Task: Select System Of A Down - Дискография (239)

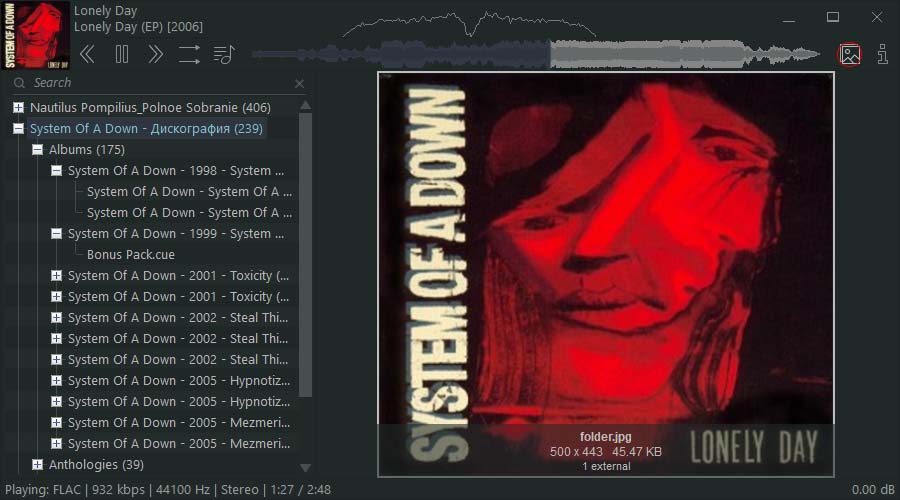Action: [146, 129]
